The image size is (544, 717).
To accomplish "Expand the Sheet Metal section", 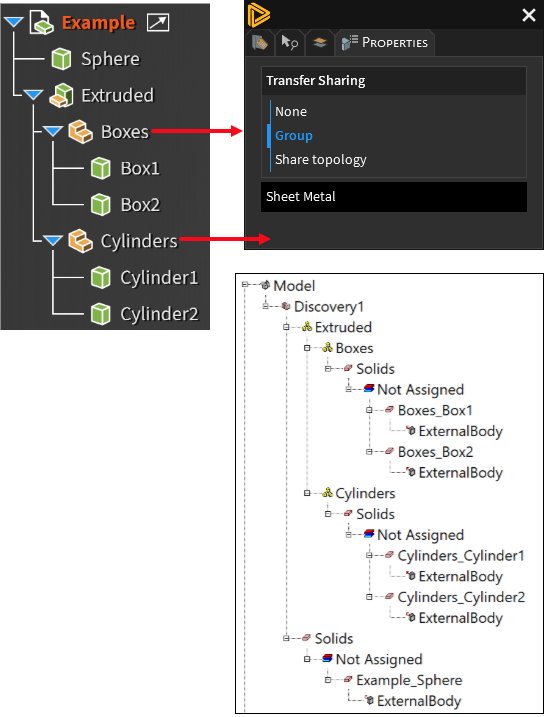I will coord(394,197).
